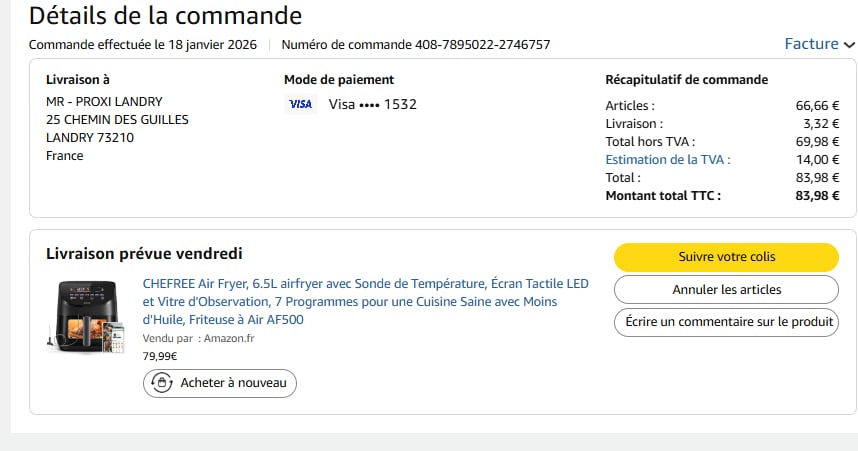Click the buy-again cart icon
The width and height of the screenshot is (858, 451).
[x=161, y=383]
